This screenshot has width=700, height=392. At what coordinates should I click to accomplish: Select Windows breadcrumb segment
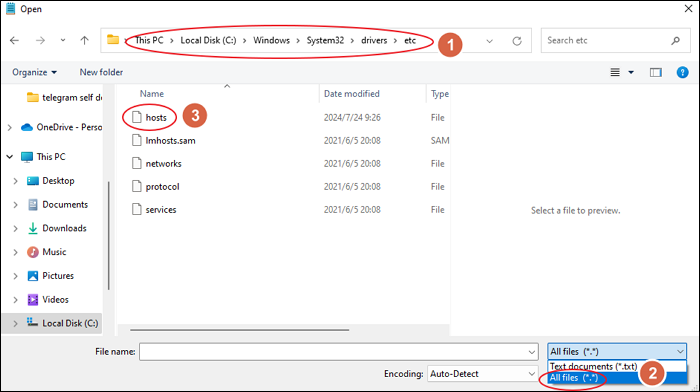pos(271,40)
